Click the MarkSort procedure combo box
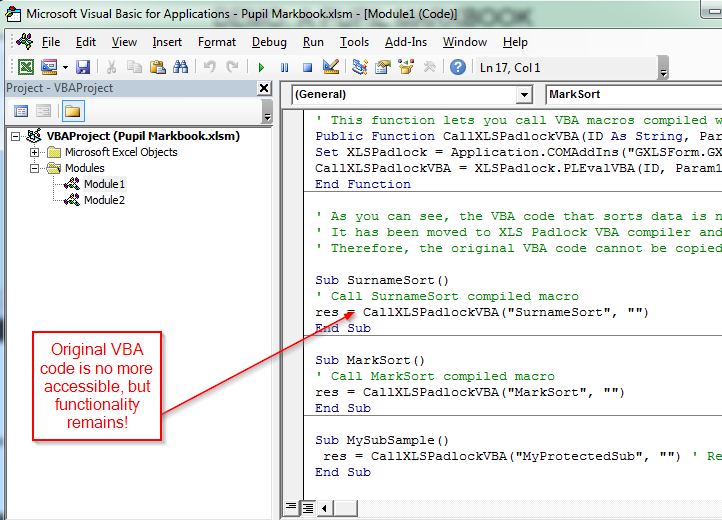722x520 pixels. pos(634,94)
